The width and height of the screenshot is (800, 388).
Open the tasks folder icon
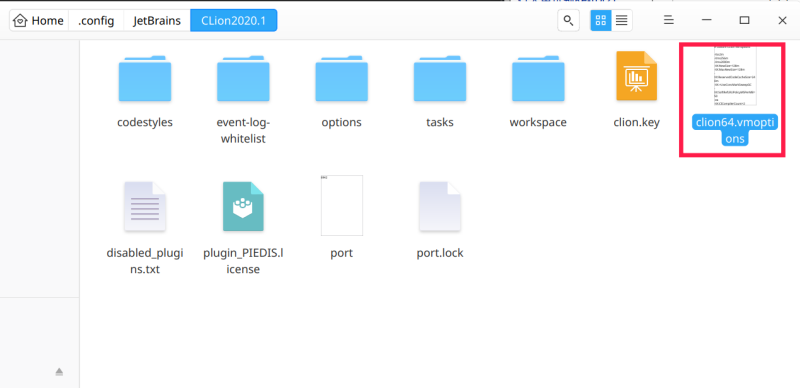pos(440,79)
